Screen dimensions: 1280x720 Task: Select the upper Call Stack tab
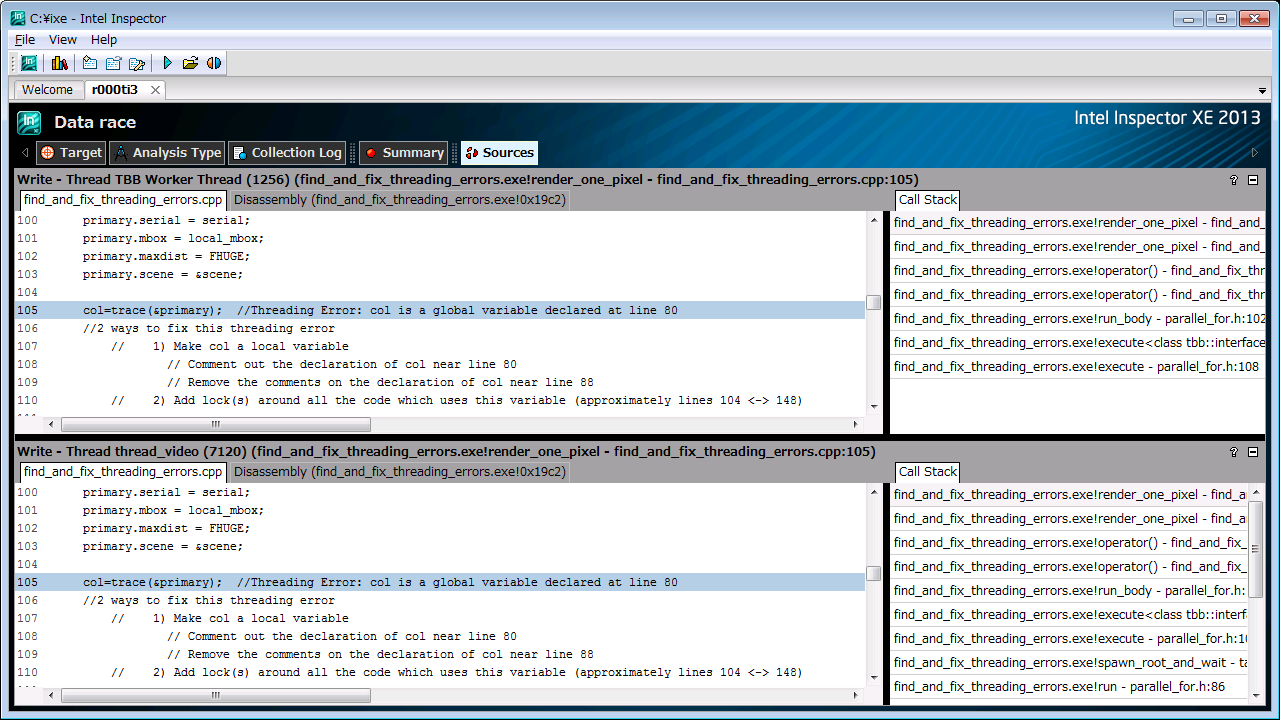coord(928,200)
